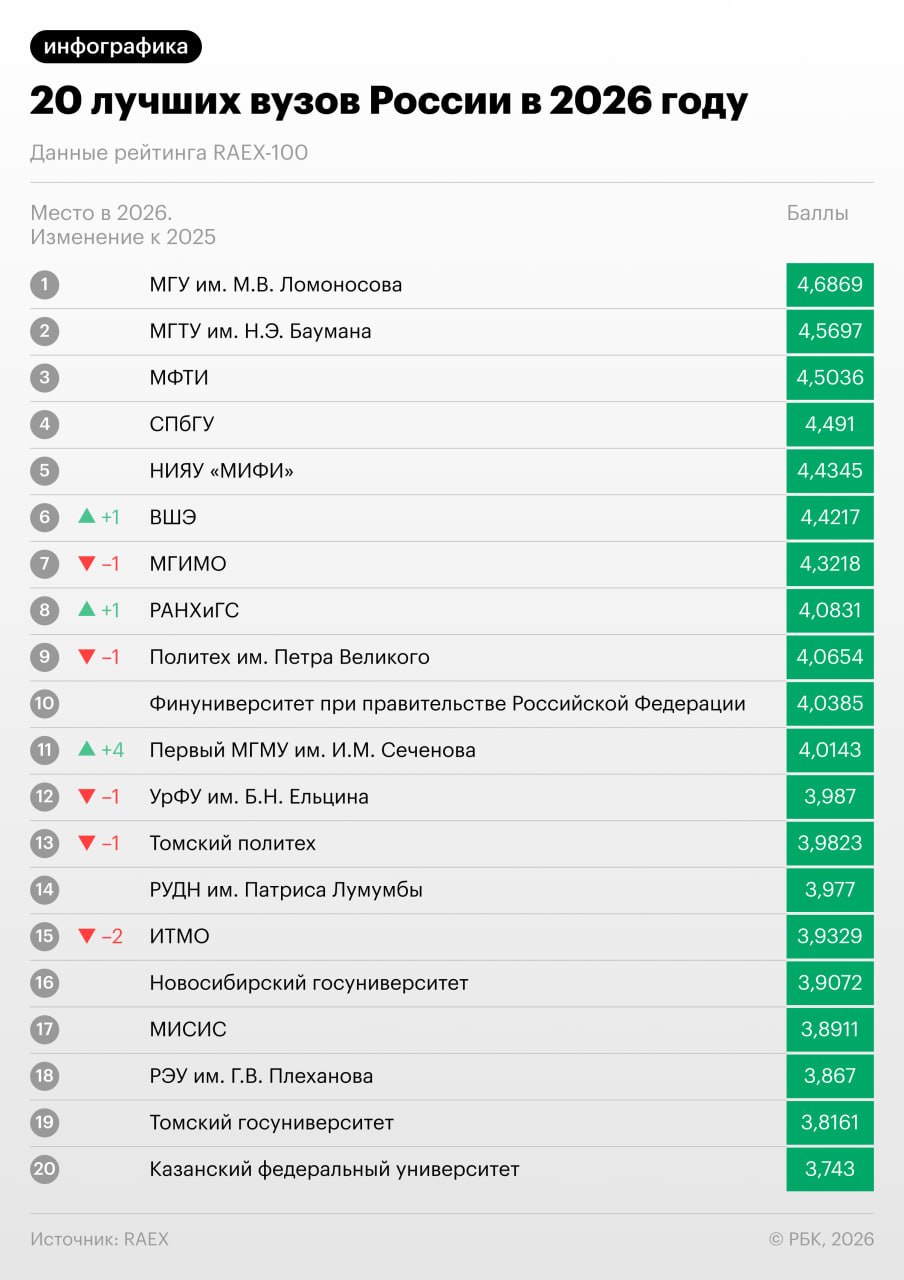Click the rank 2 circle badge
The image size is (904, 1280).
45,331
